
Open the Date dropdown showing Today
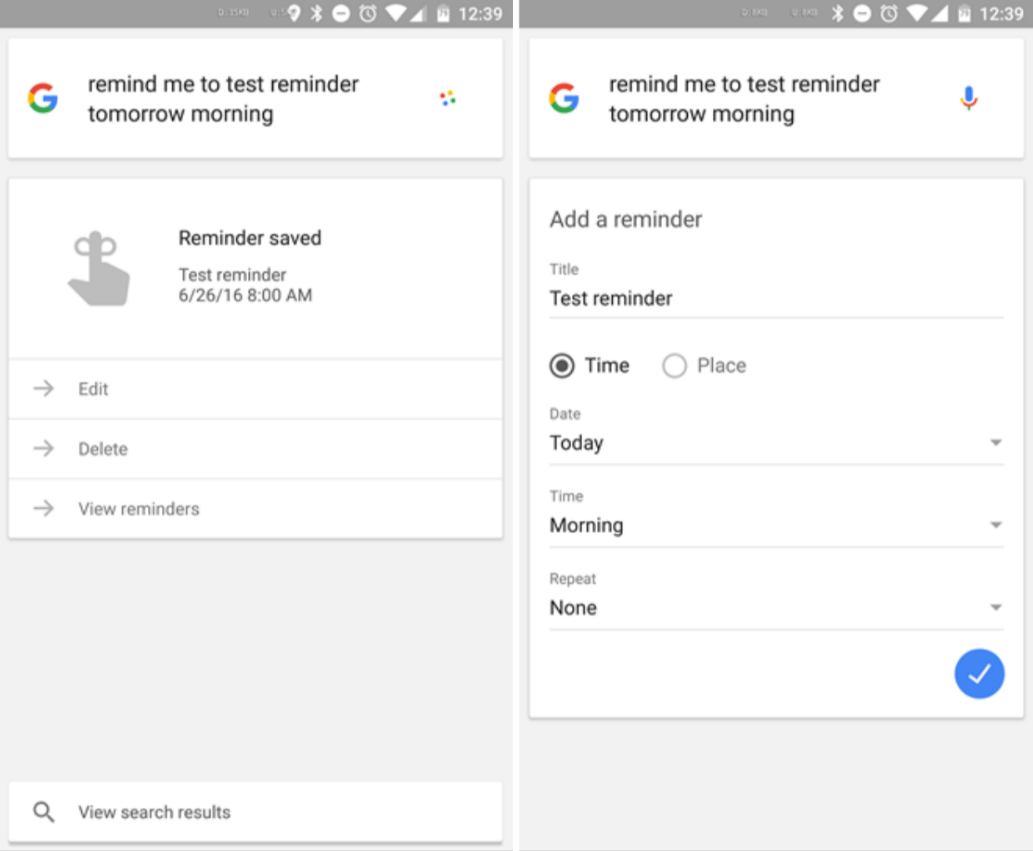775,443
